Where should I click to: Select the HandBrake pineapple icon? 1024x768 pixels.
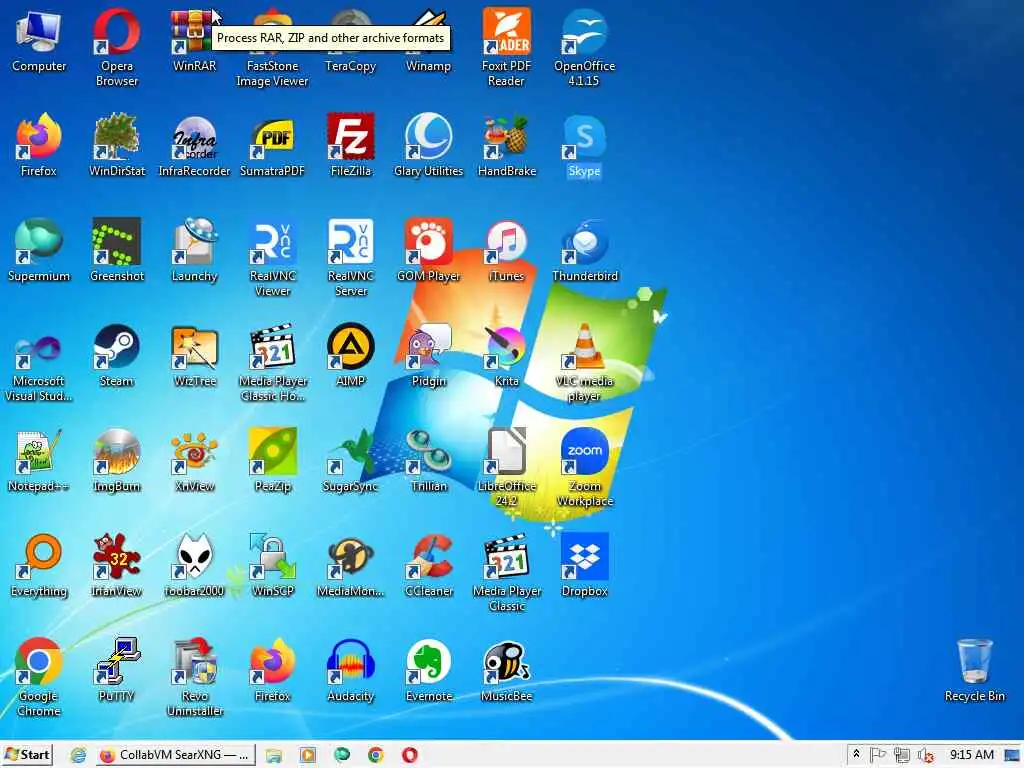tap(506, 145)
